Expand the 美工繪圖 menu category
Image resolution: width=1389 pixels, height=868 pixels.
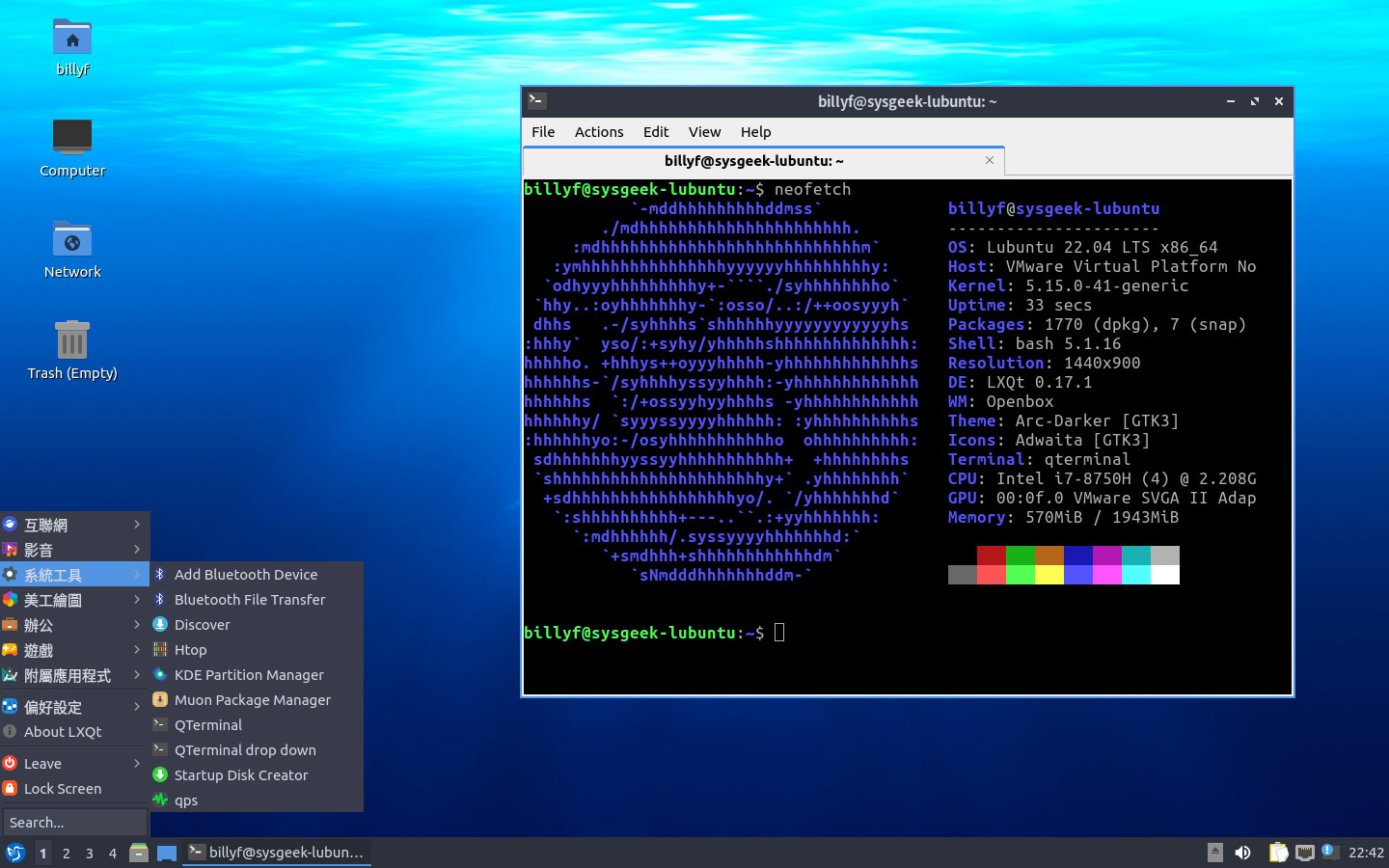pos(74,600)
